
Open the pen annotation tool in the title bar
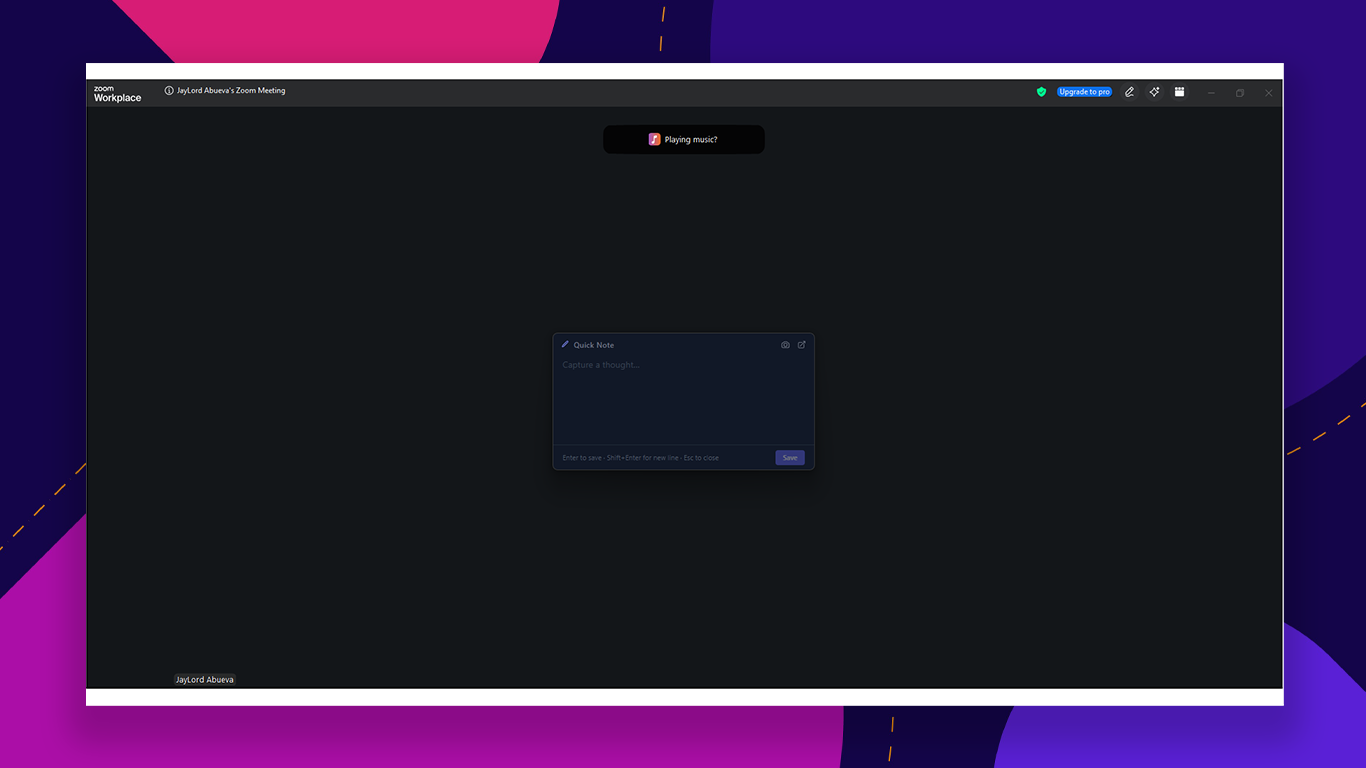[x=1130, y=92]
